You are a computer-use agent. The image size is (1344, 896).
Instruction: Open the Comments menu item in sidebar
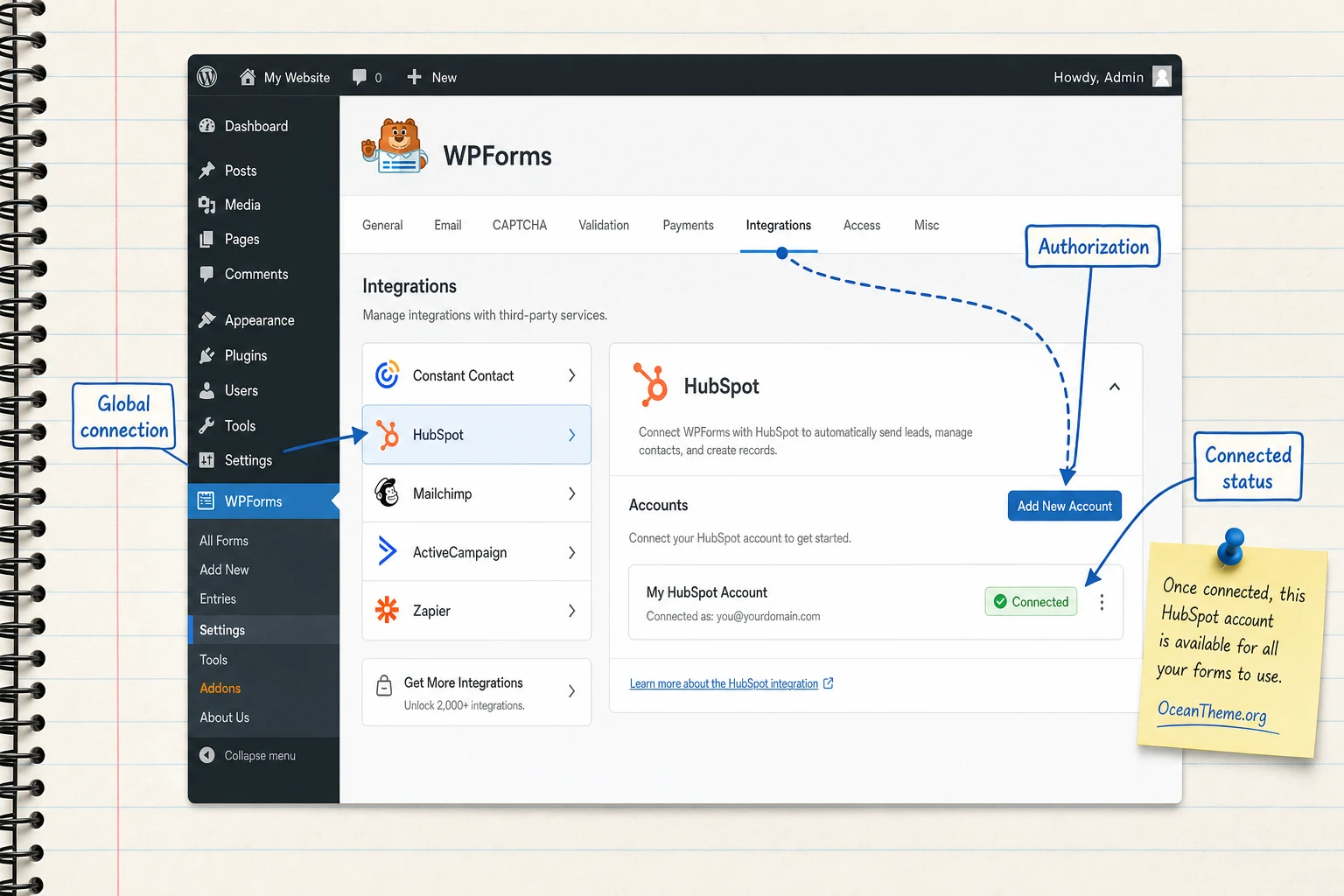256,274
